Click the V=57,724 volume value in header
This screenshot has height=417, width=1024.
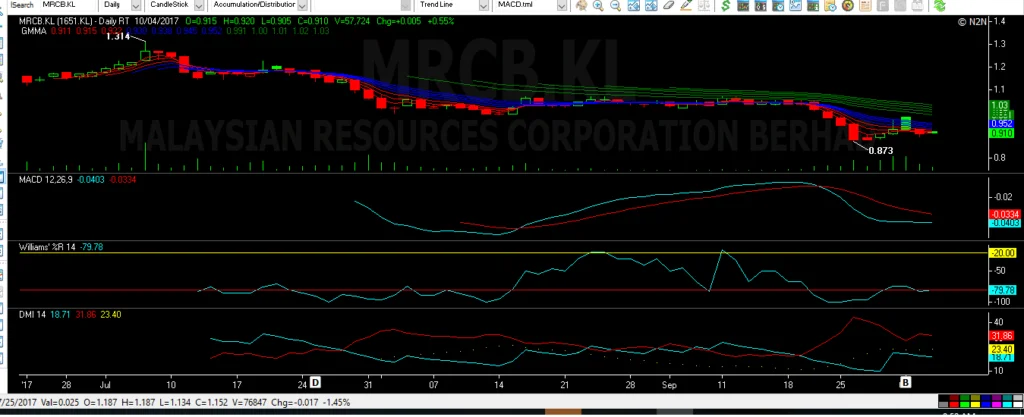(352, 21)
